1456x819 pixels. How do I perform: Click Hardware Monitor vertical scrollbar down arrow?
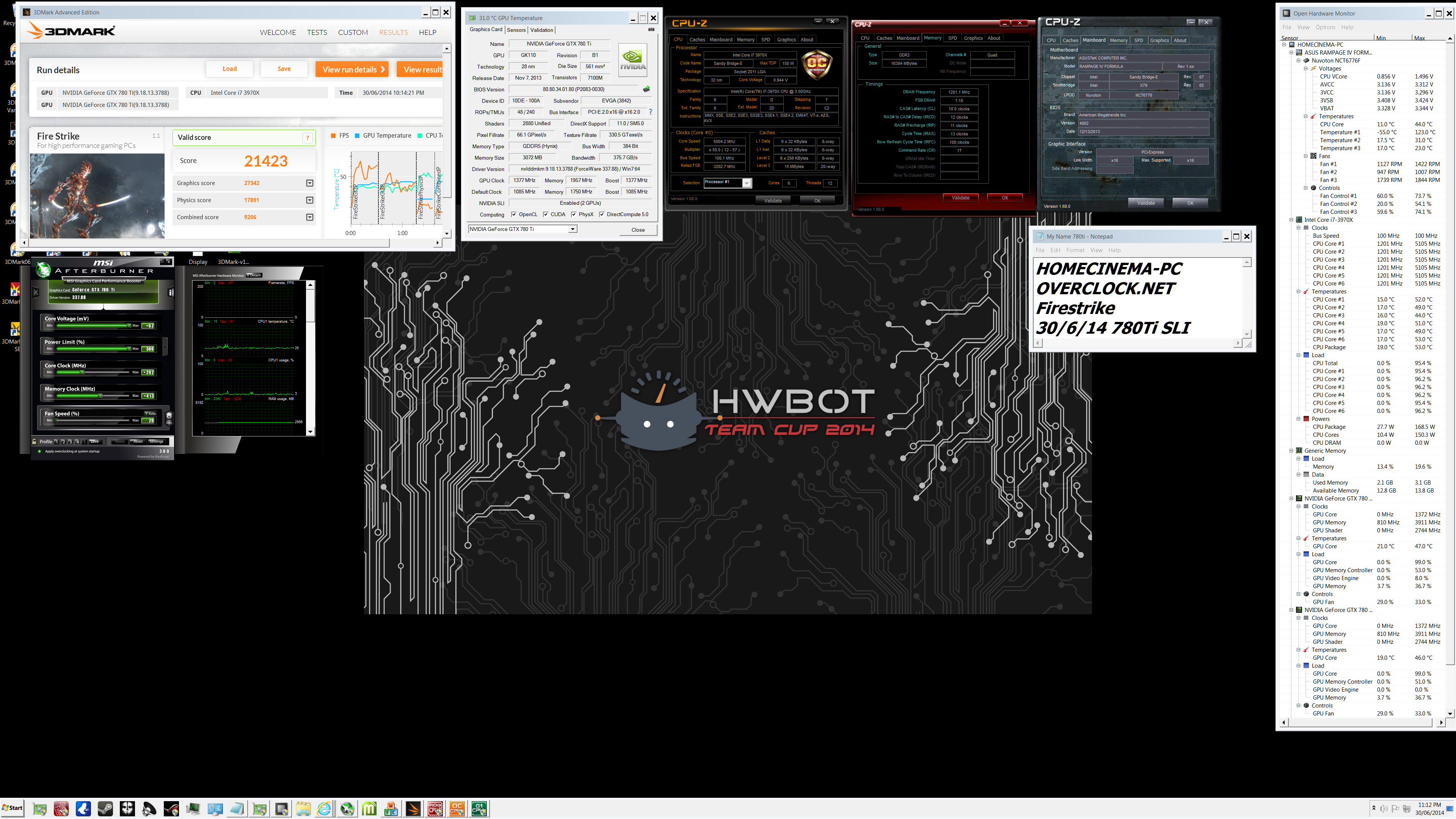[1450, 713]
